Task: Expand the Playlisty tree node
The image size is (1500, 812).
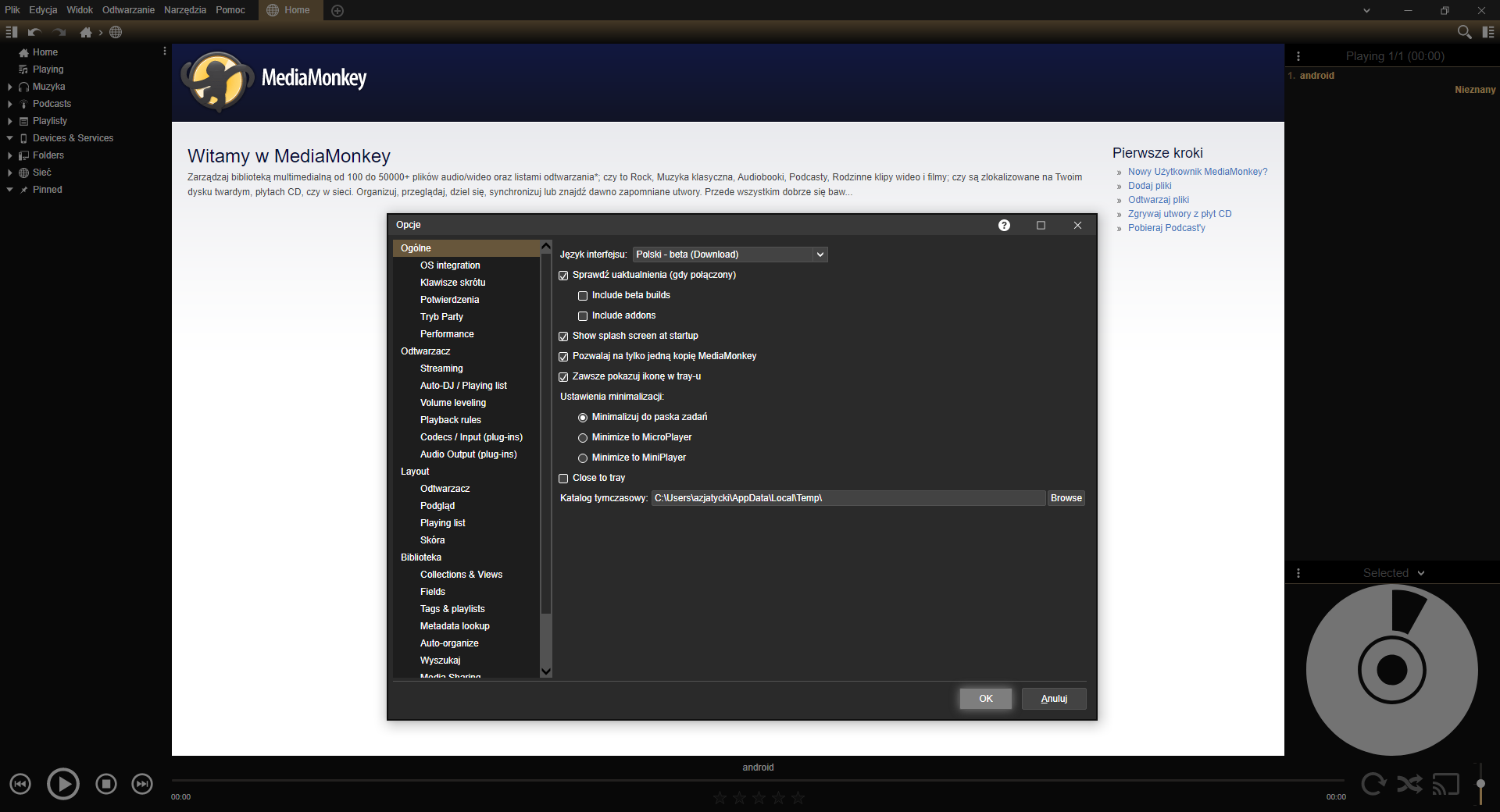Action: [9, 121]
